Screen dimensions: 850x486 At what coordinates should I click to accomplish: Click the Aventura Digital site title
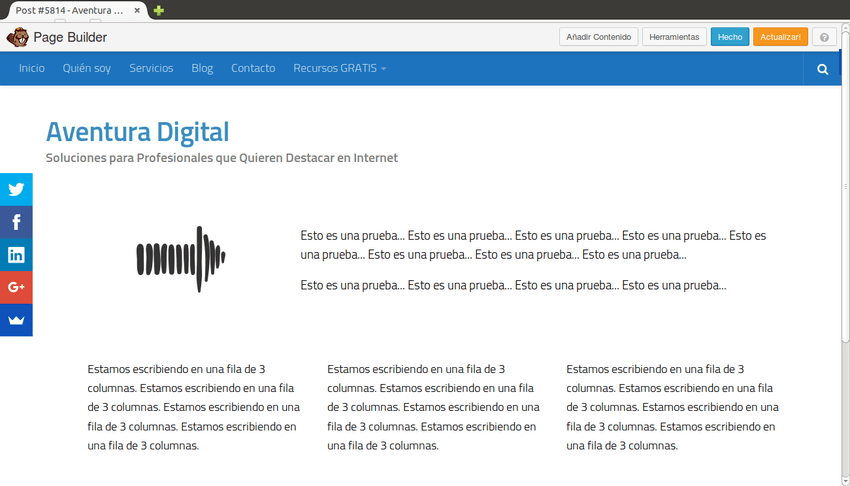click(137, 132)
